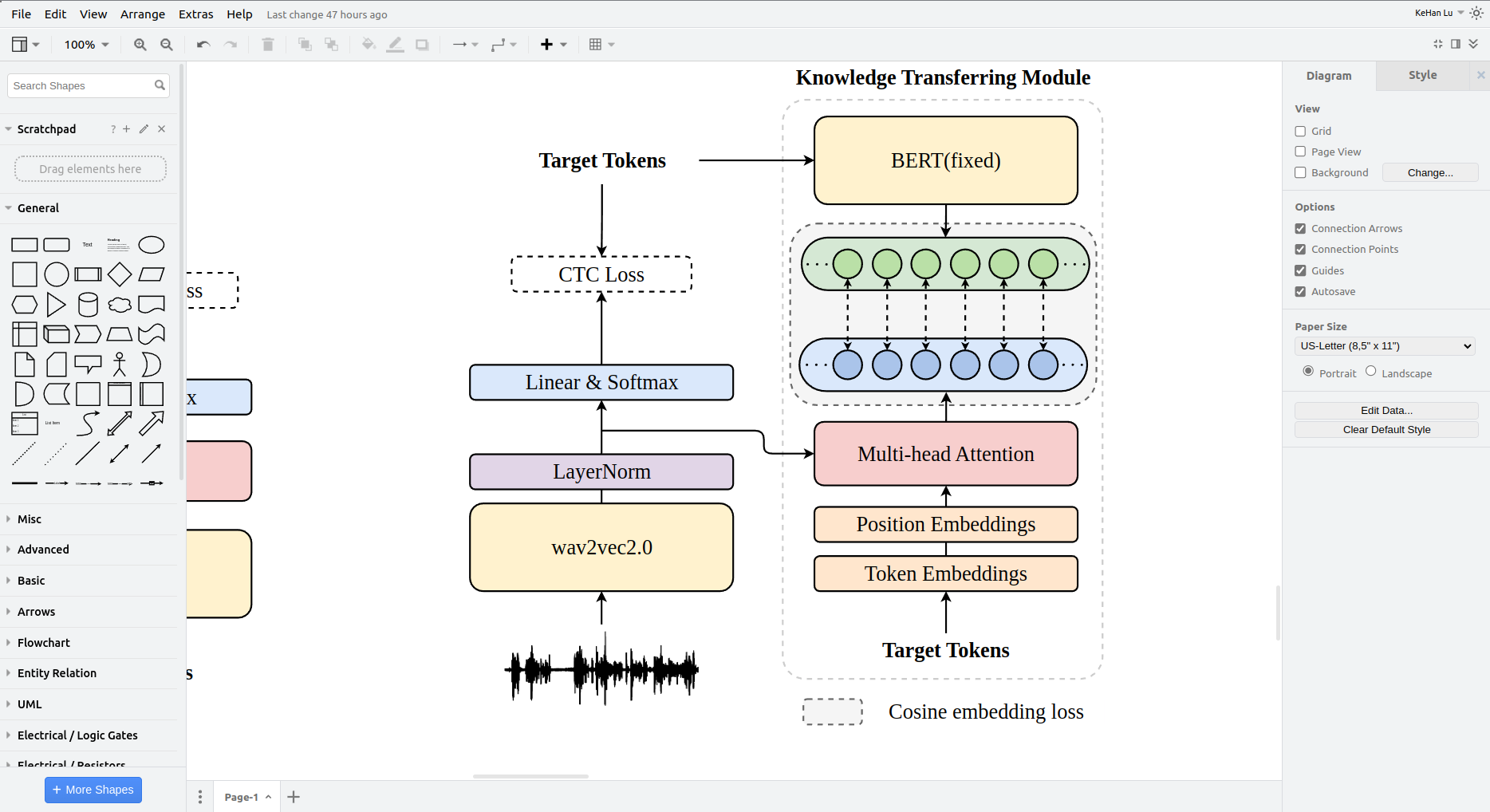Click the horizontal canvas scrollbar
This screenshot has width=1490, height=812.
(530, 776)
